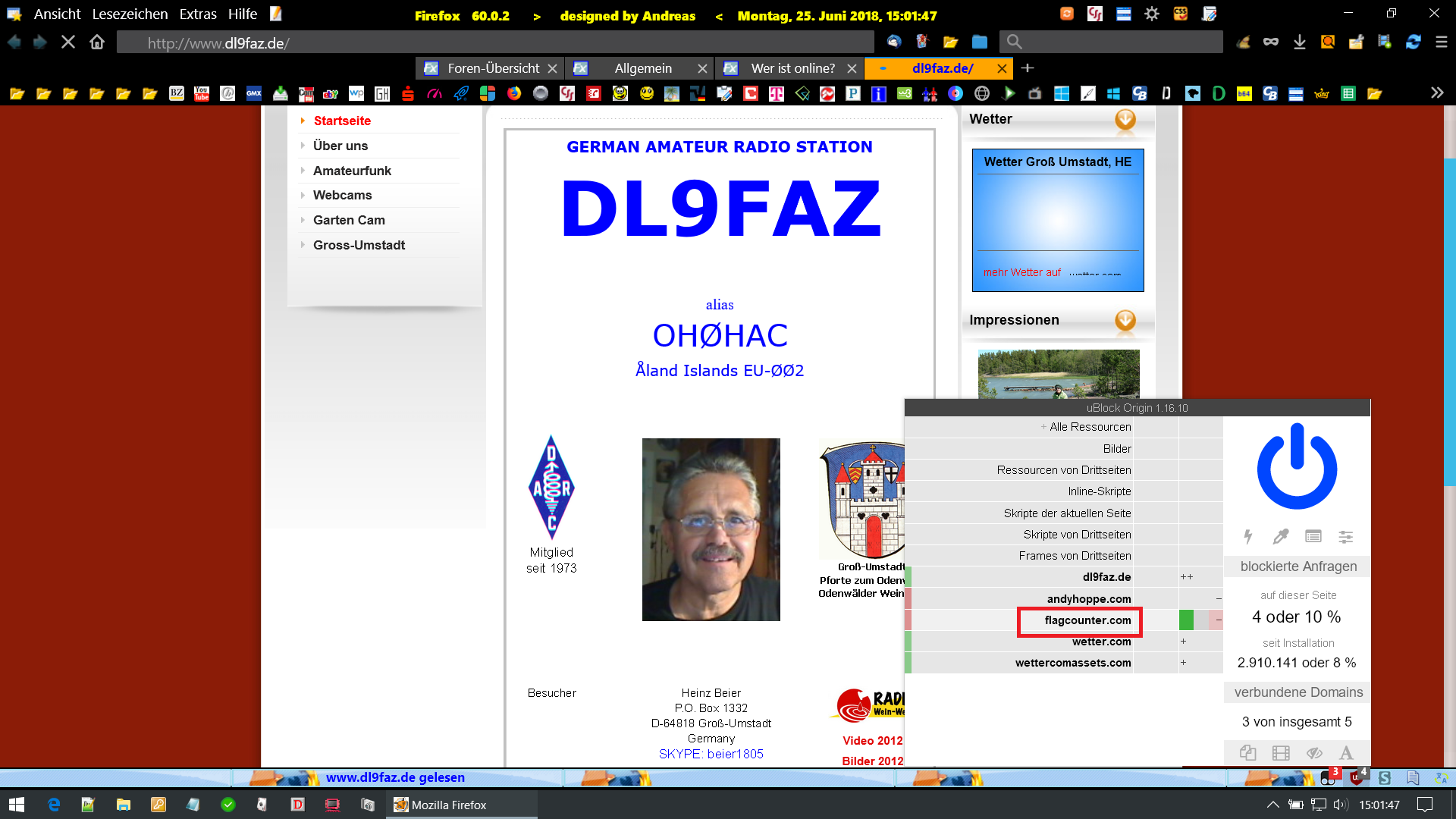
Task: Open the uBlock request logger icon
Action: [1313, 537]
